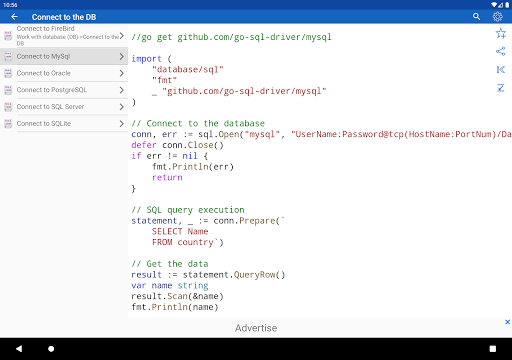Click the Connect to SQLite list icon
This screenshot has width=512, height=360.
click(x=8, y=124)
